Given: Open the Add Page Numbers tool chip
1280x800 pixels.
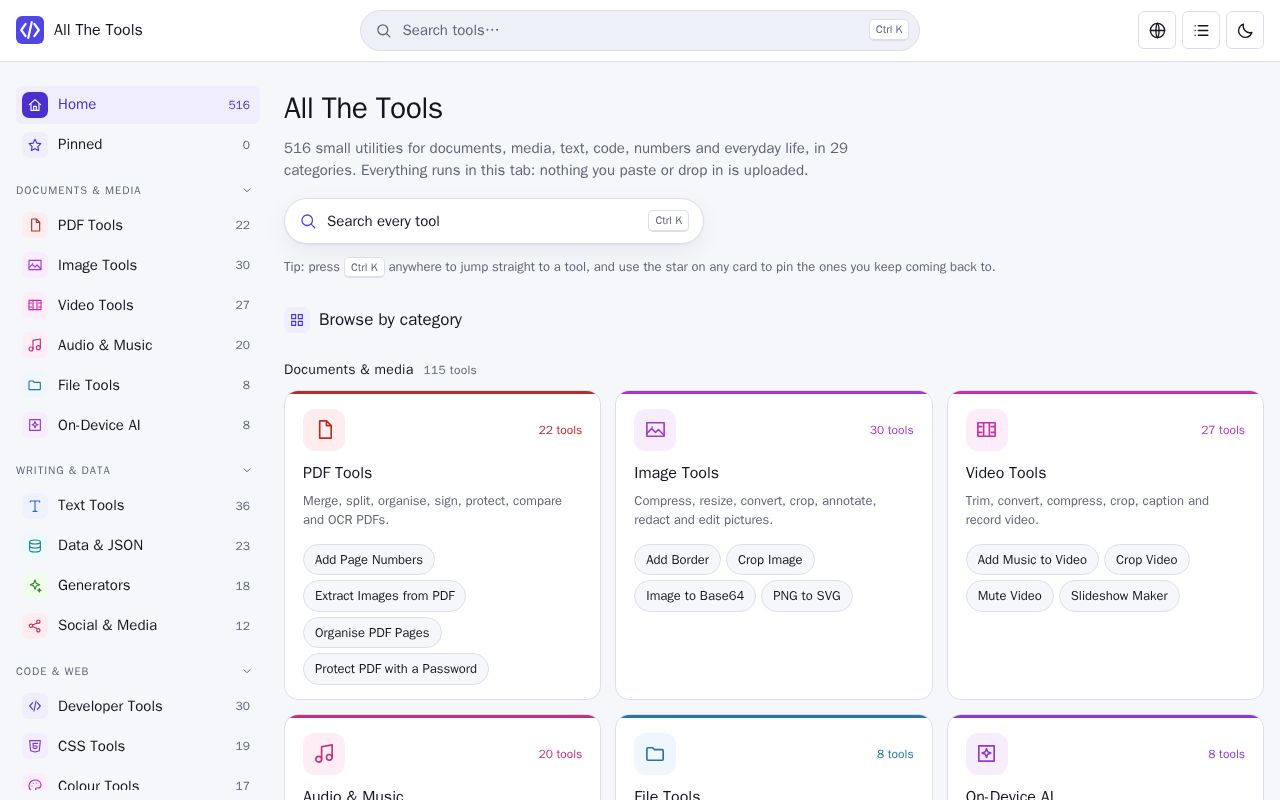Looking at the screenshot, I should pyautogui.click(x=369, y=560).
